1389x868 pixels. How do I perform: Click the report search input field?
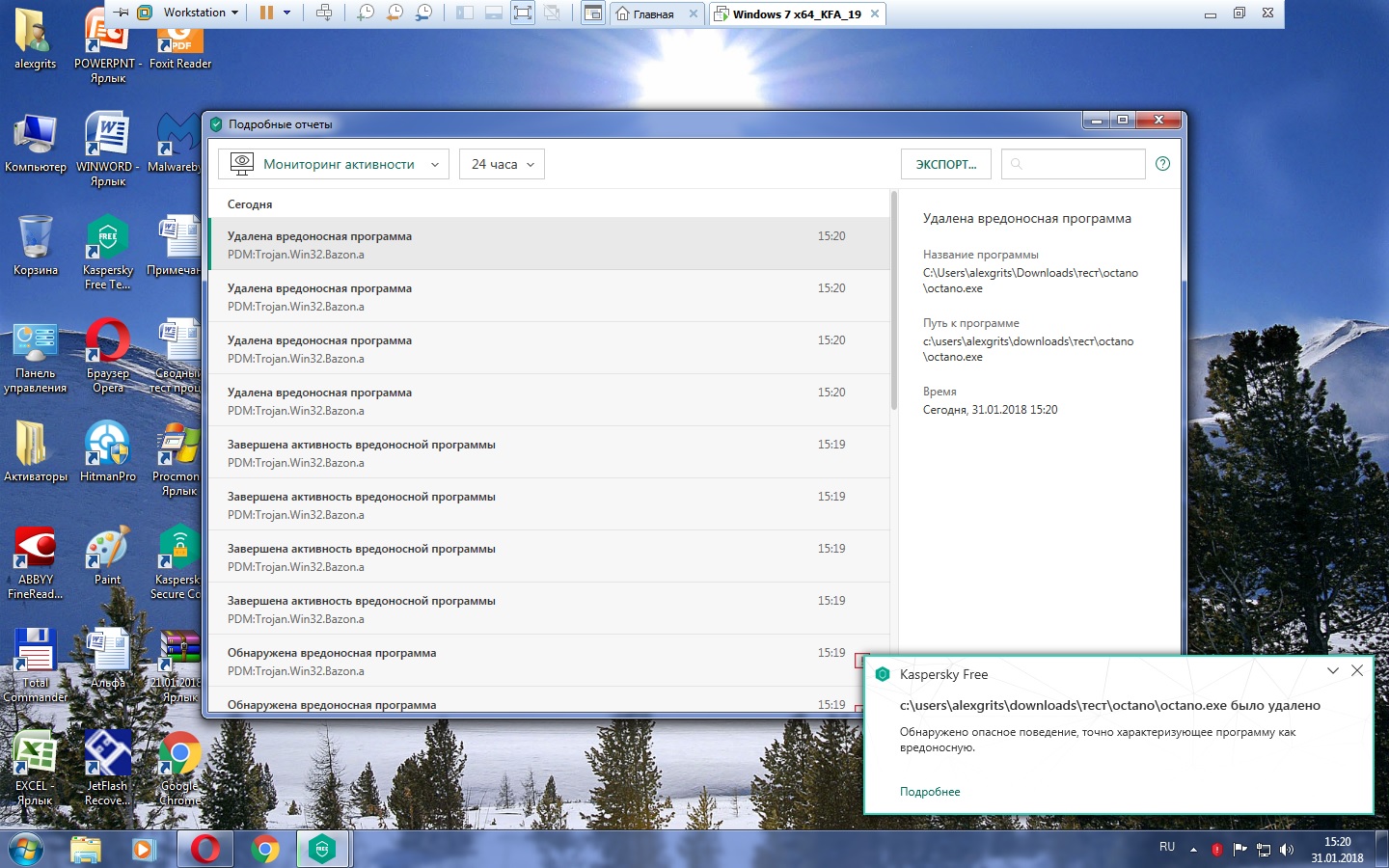point(1080,164)
